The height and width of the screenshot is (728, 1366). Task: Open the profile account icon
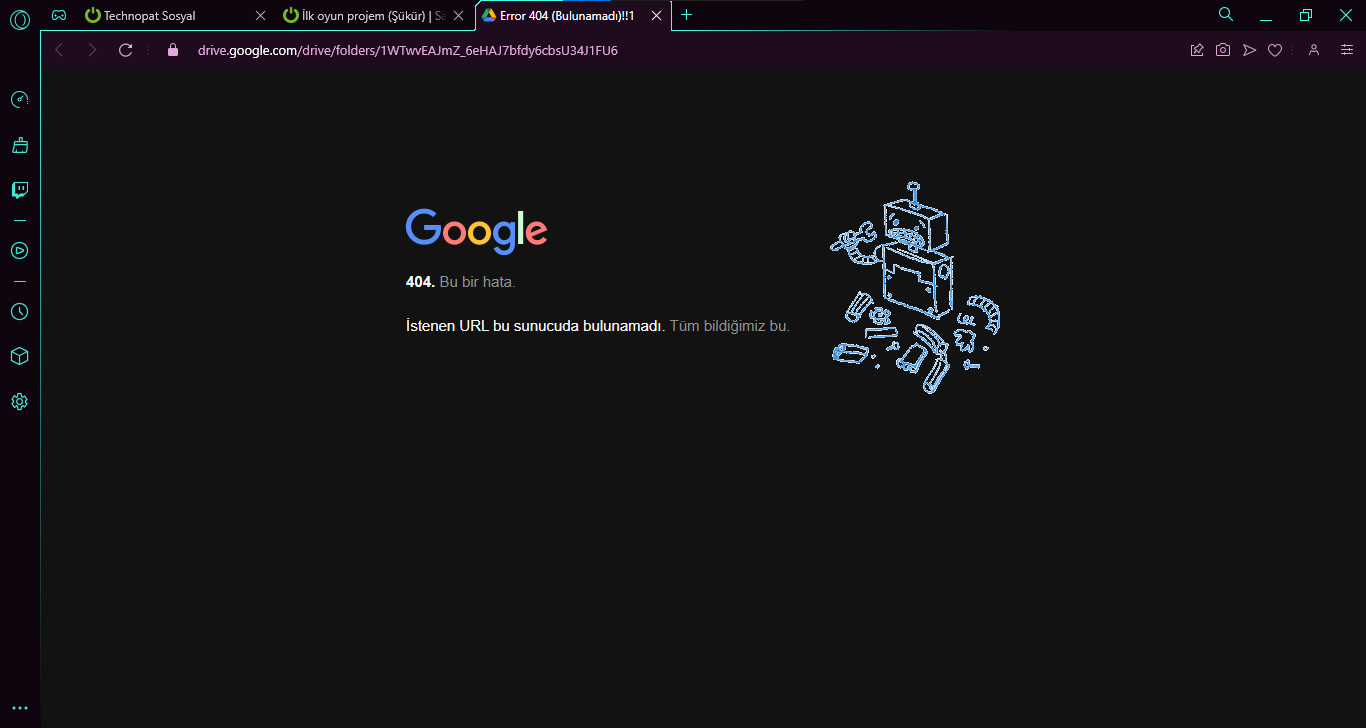pyautogui.click(x=1314, y=50)
